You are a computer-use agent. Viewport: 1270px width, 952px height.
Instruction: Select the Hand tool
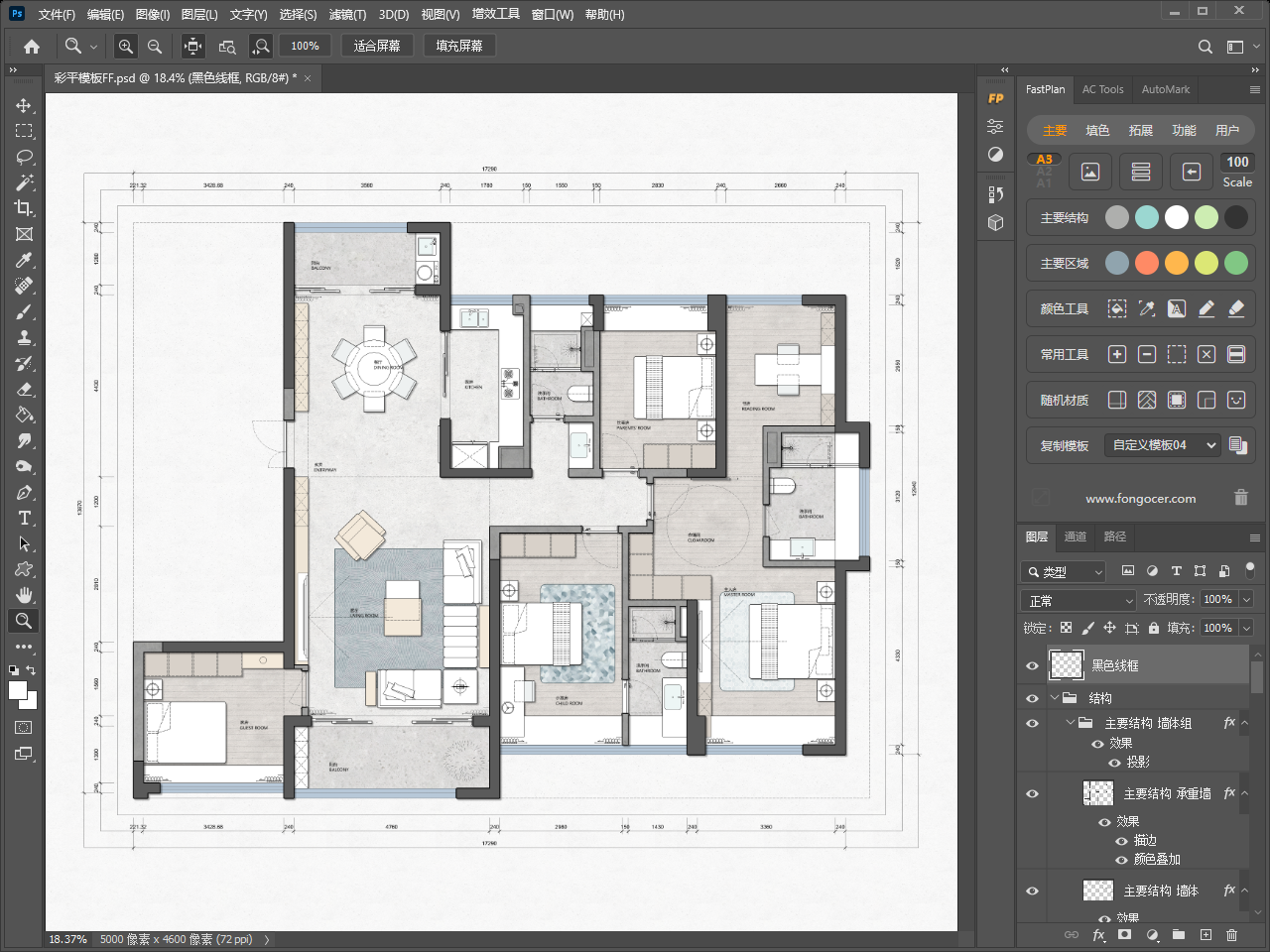24,595
